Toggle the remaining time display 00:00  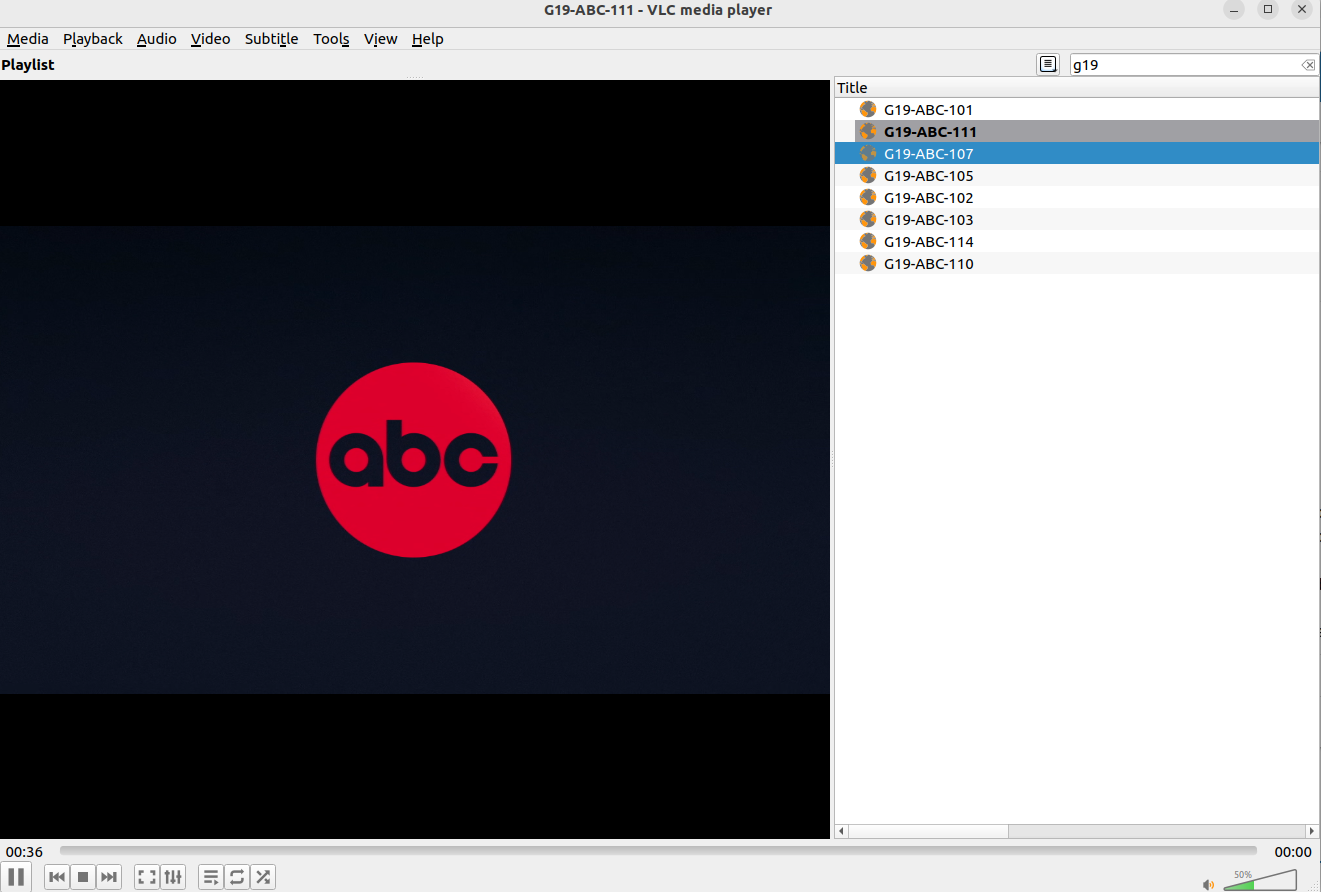pos(1293,852)
